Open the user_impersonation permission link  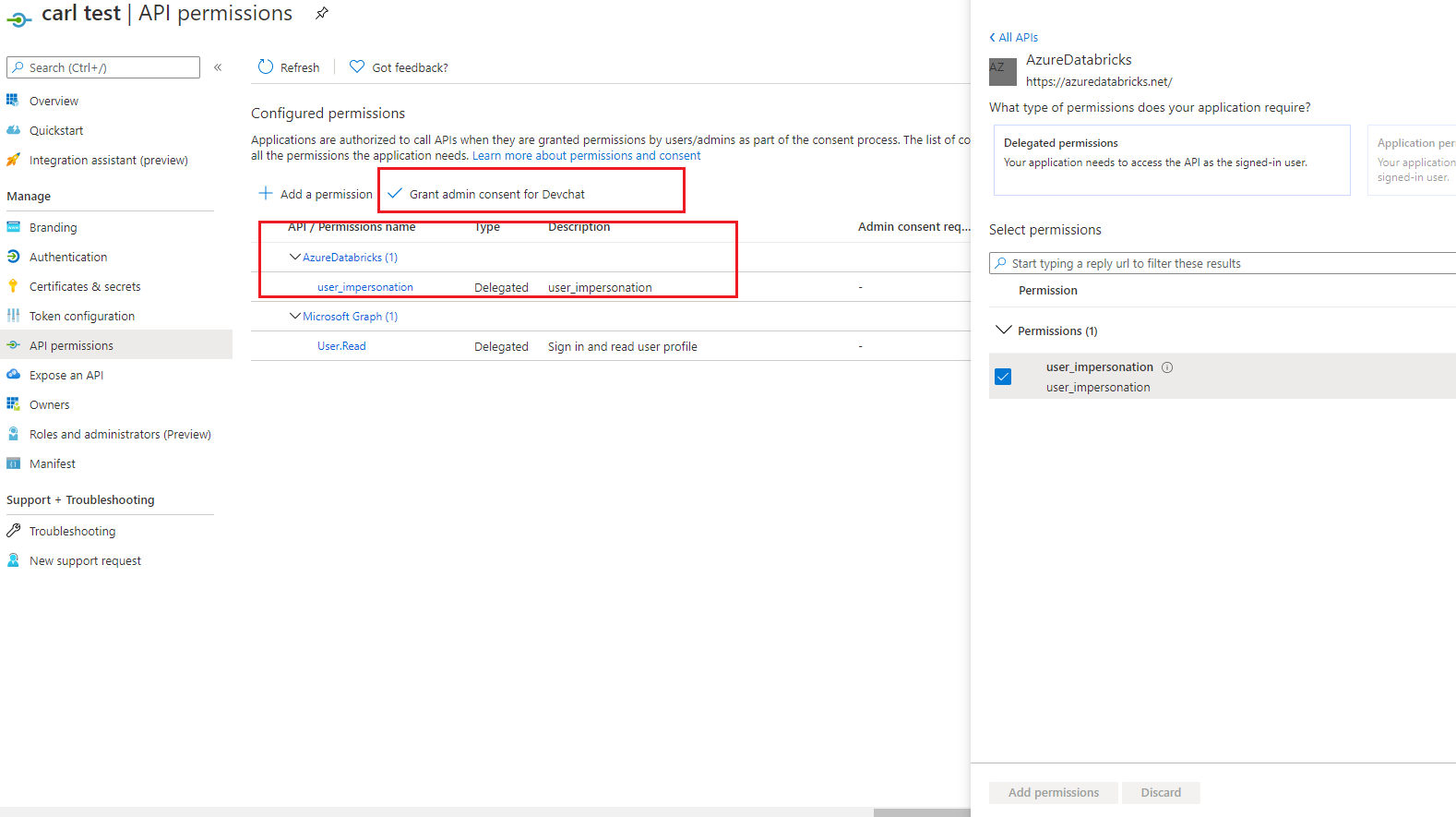click(365, 287)
